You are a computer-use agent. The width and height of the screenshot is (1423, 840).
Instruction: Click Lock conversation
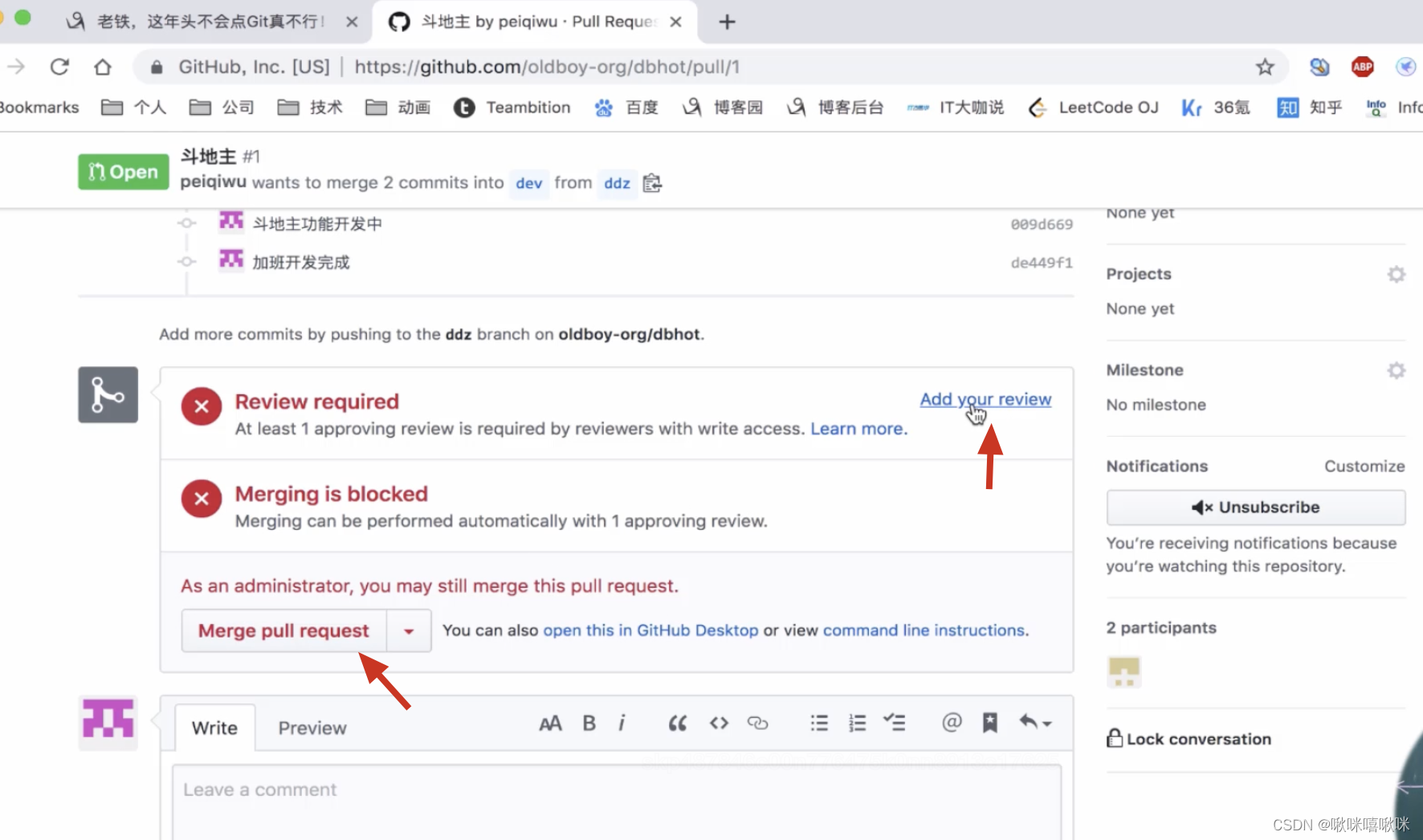[1189, 739]
